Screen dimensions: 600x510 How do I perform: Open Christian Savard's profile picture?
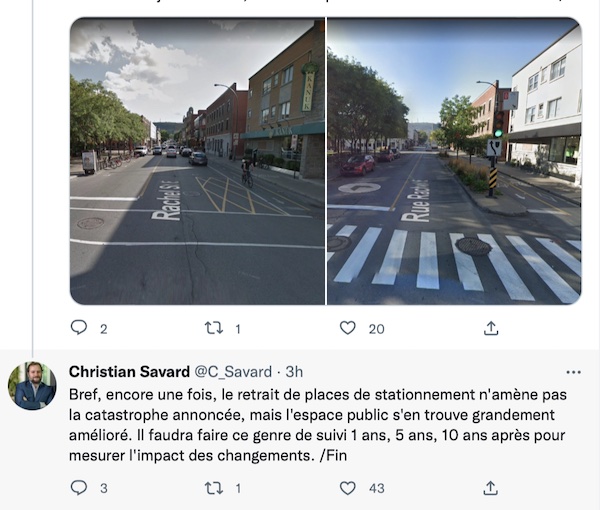click(x=32, y=386)
